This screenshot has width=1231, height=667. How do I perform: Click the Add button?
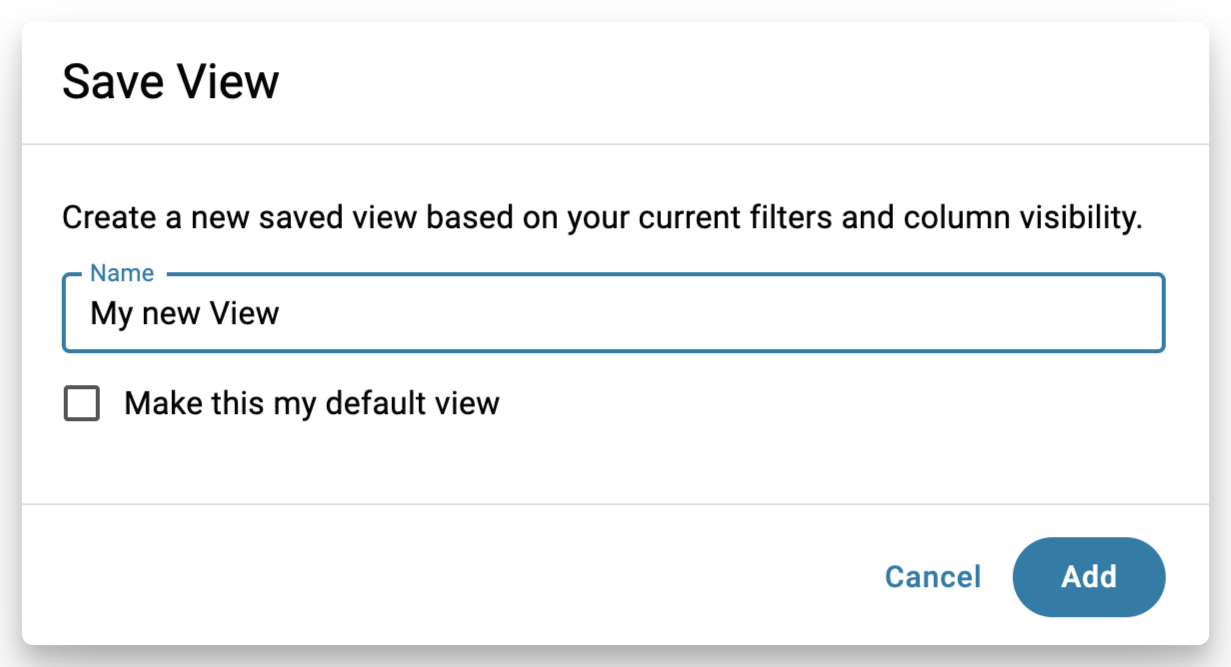pos(1089,577)
